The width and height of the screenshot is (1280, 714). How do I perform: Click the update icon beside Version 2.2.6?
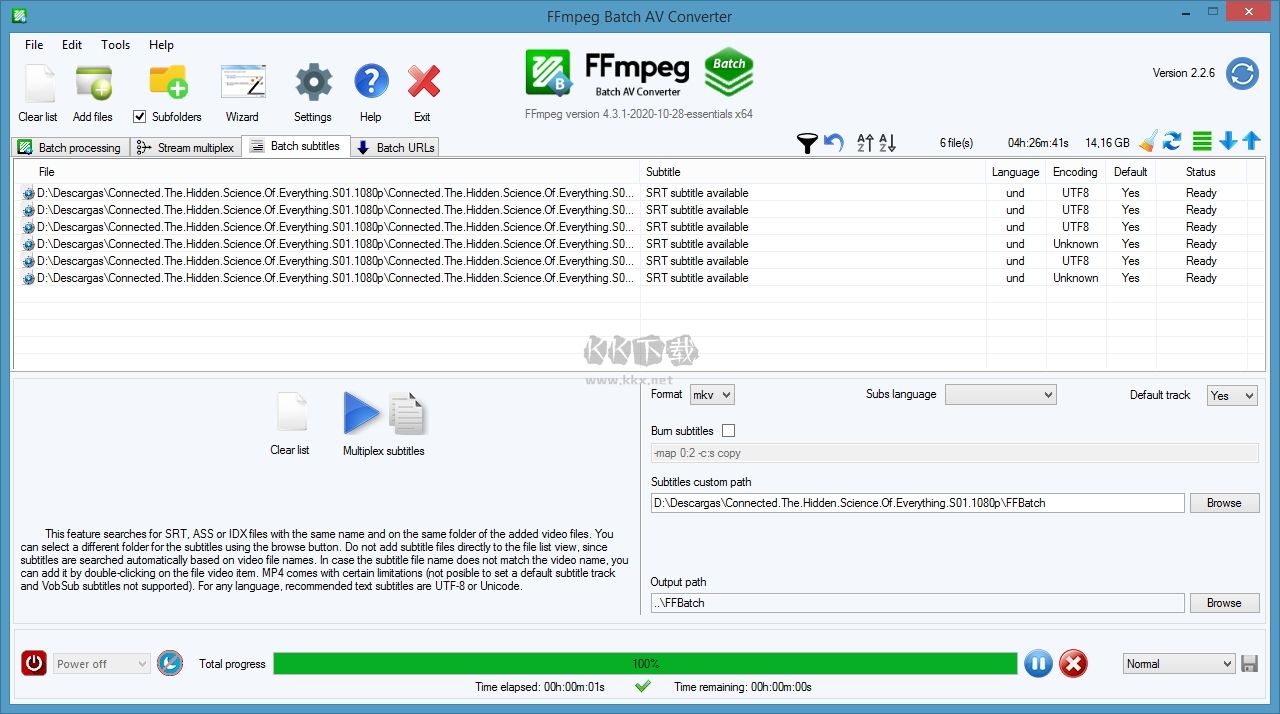click(1243, 73)
